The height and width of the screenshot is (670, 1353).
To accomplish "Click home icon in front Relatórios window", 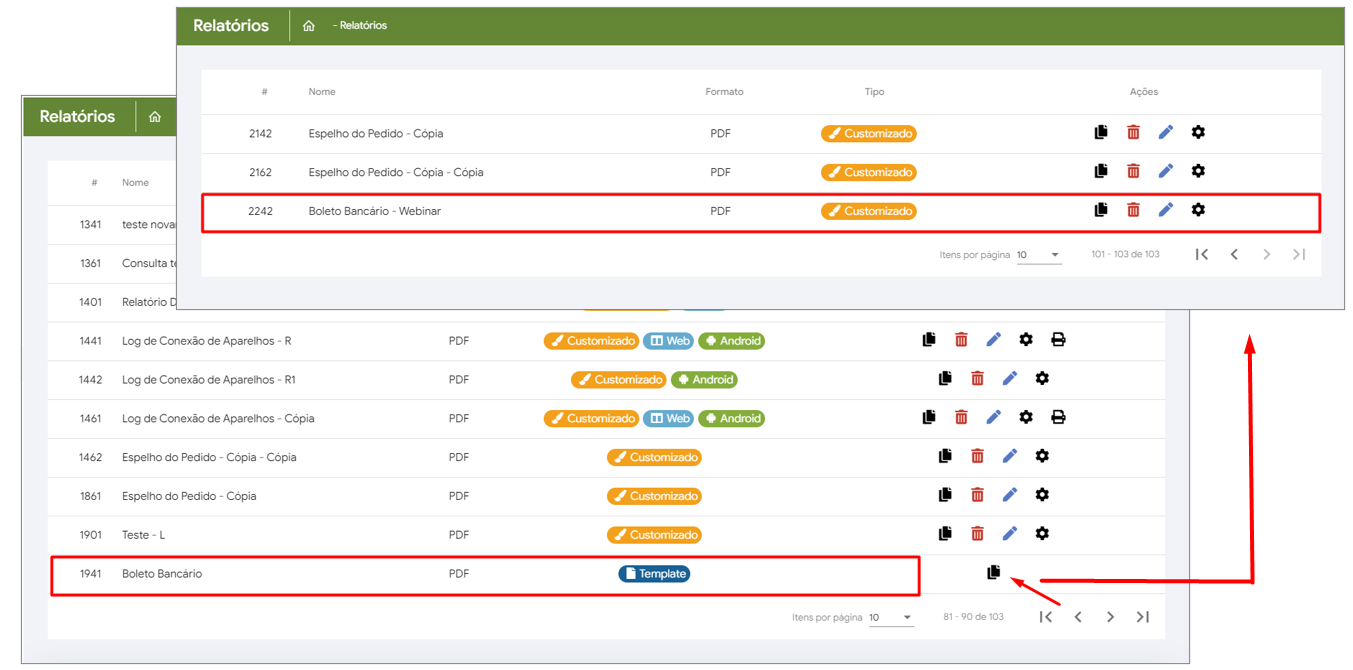I will [309, 26].
